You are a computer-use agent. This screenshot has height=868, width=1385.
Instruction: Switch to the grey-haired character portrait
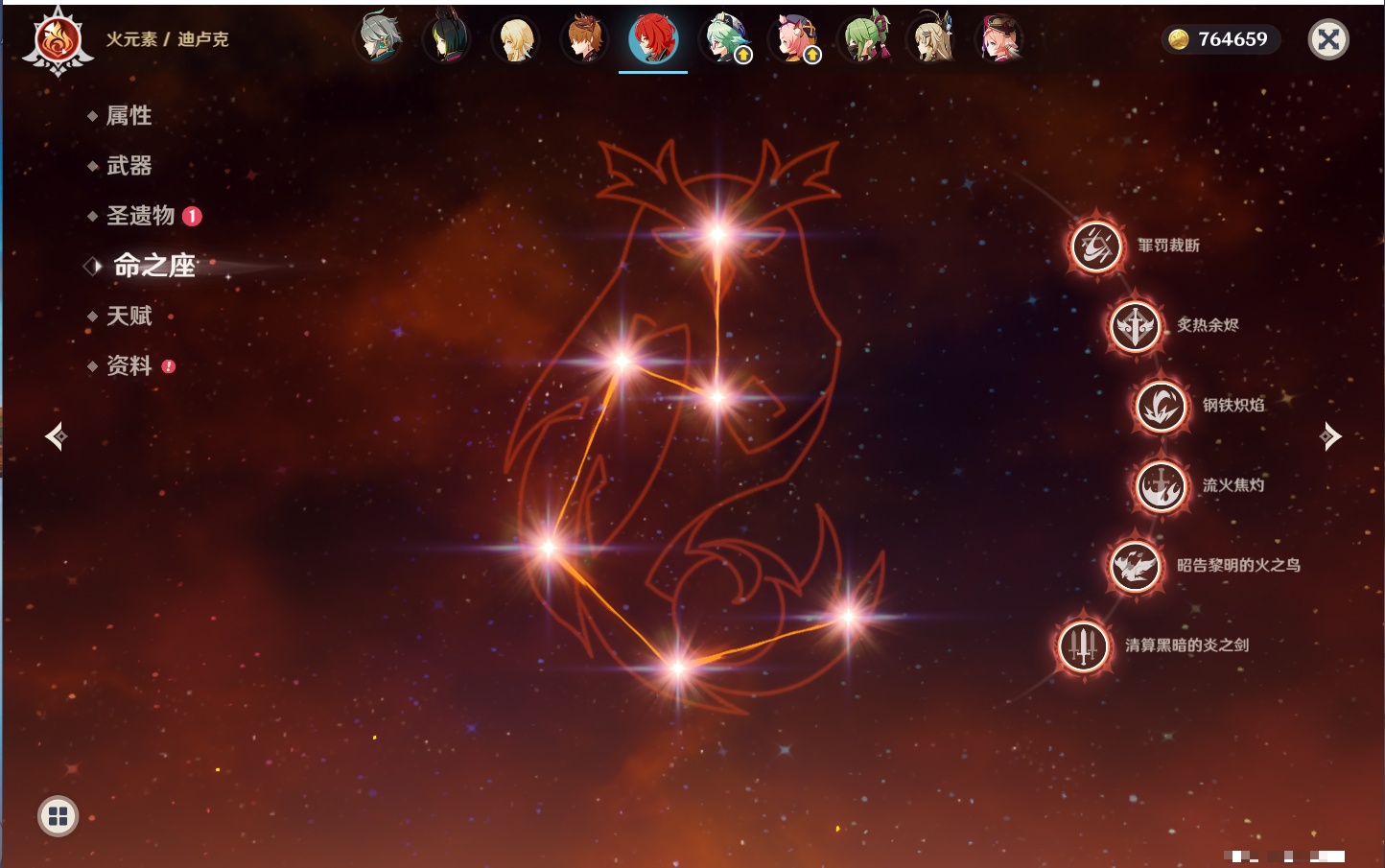coord(379,39)
